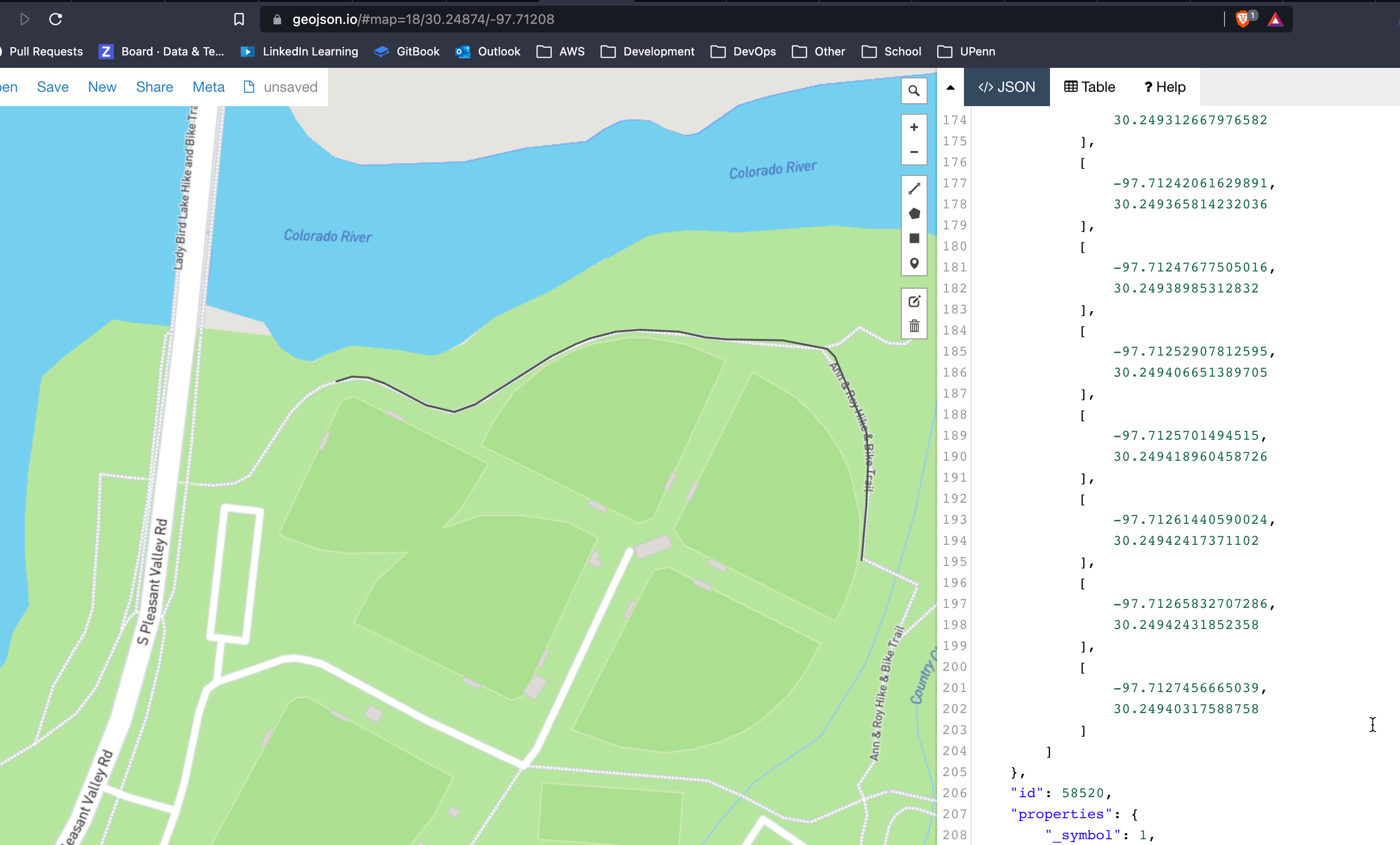Viewport: 1400px width, 845px height.
Task: Click line number 174 in editor gutter
Action: [954, 120]
